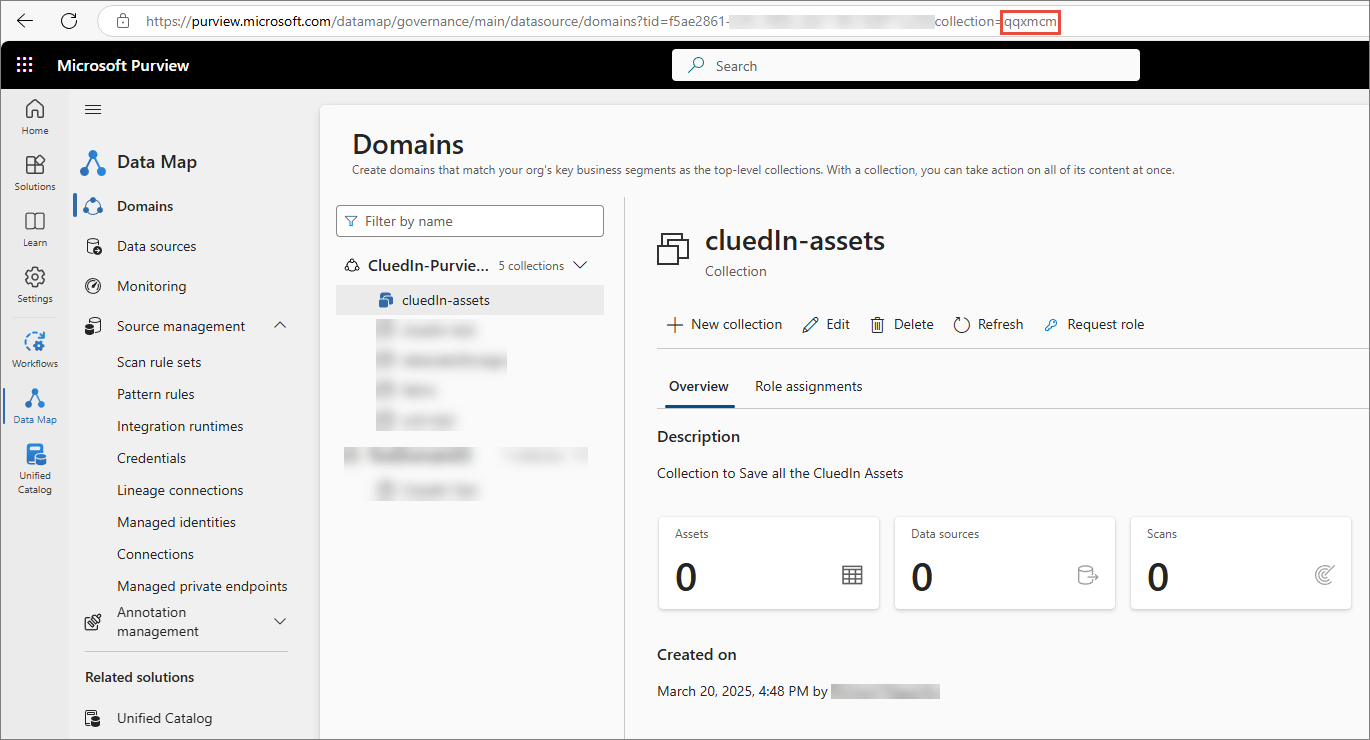Click the cluedIn-assets collection icon in tree
Screen dimensions: 1370x740
386,300
